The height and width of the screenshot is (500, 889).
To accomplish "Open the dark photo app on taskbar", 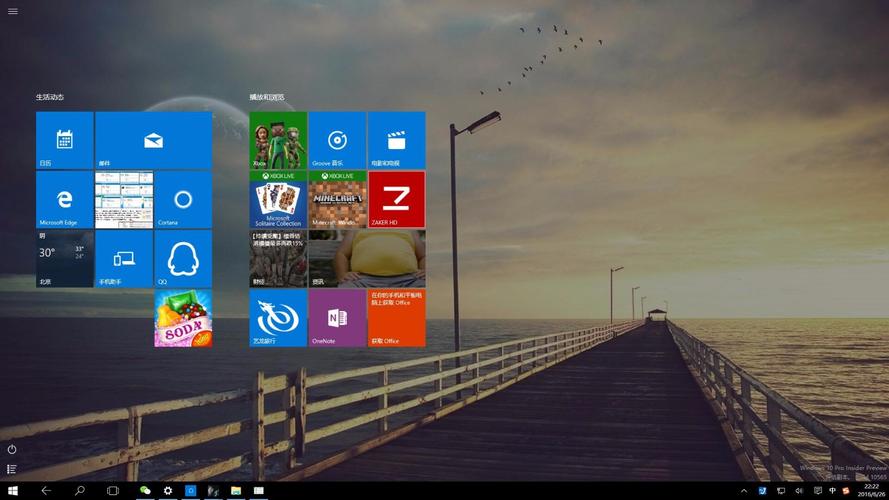I will coord(213,491).
